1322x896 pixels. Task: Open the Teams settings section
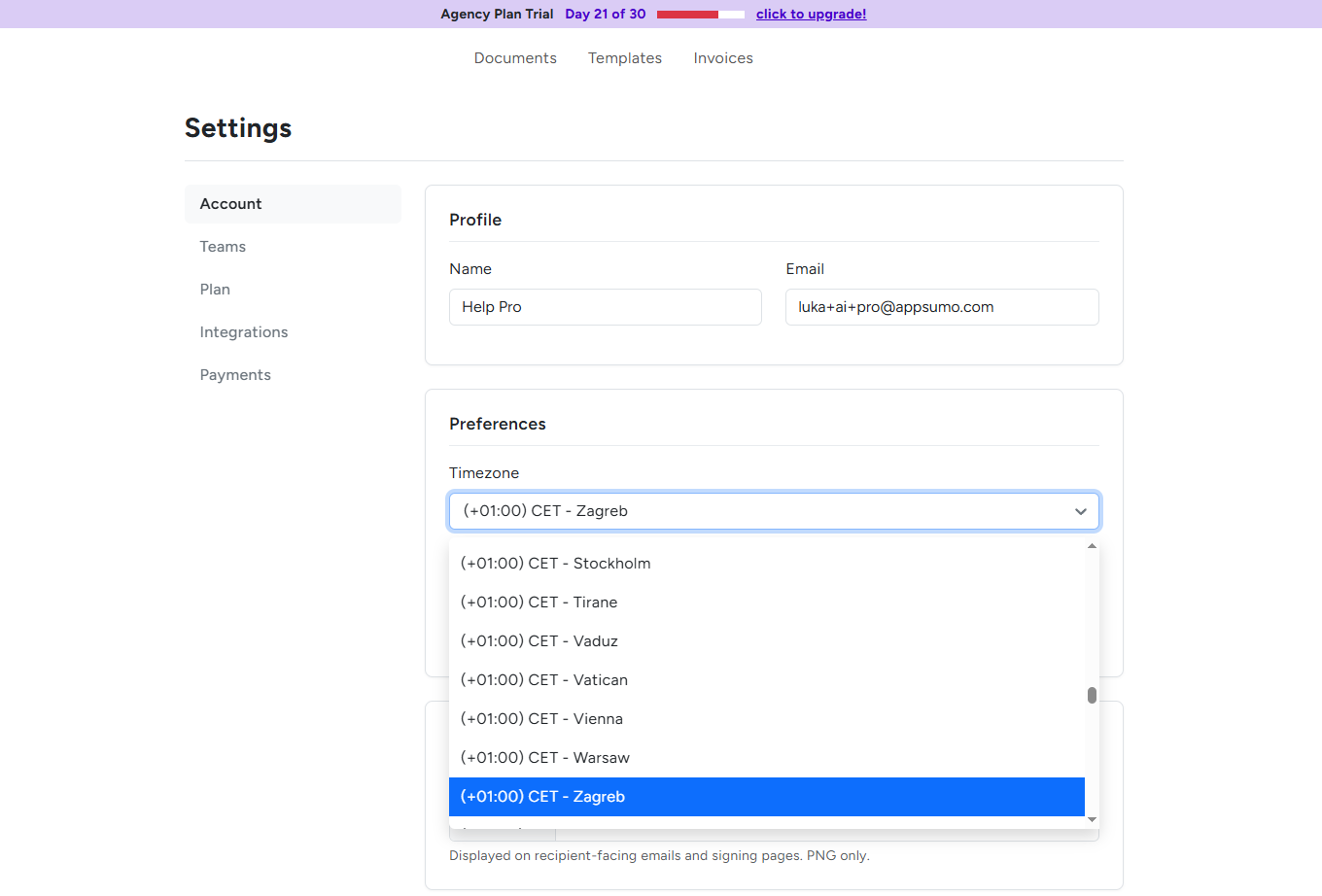pyautogui.click(x=223, y=246)
